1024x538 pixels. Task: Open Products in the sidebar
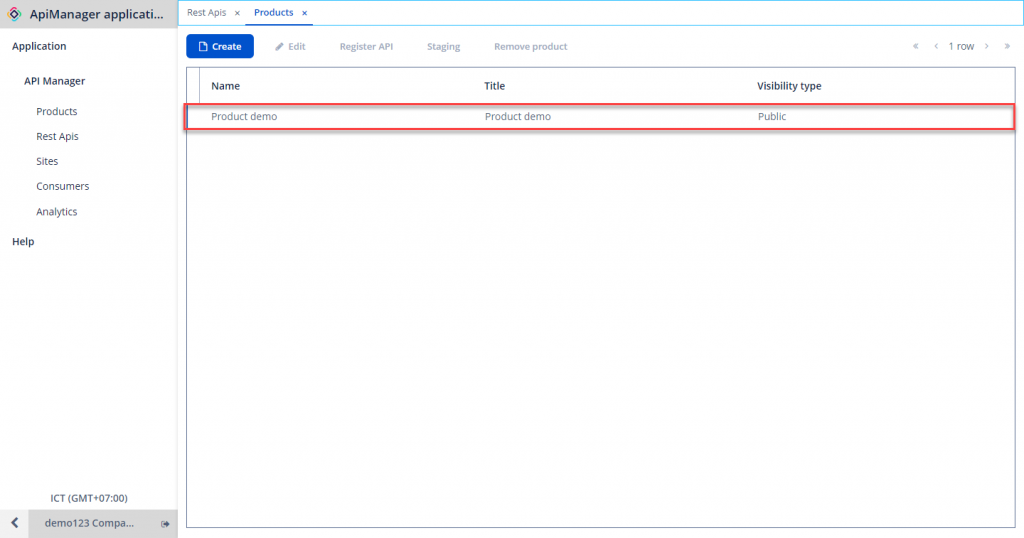point(57,112)
